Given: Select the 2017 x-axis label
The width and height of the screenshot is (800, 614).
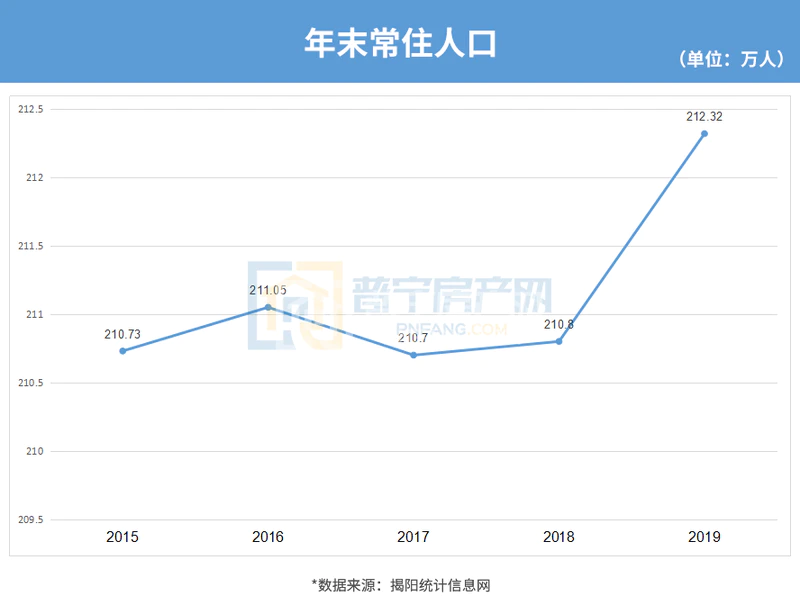Looking at the screenshot, I should coord(413,537).
